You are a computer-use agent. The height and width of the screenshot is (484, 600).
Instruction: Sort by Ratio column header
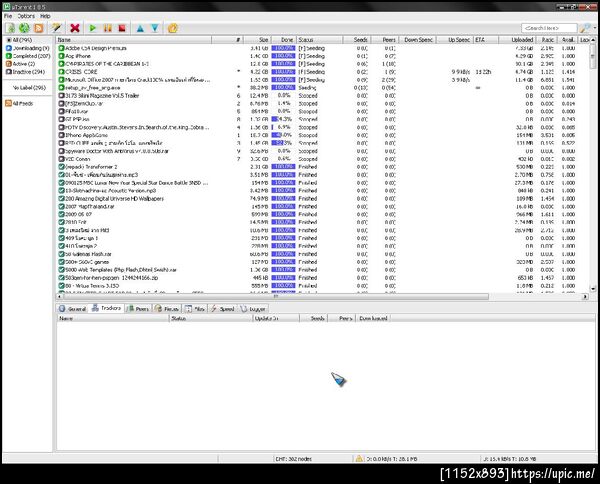point(546,40)
